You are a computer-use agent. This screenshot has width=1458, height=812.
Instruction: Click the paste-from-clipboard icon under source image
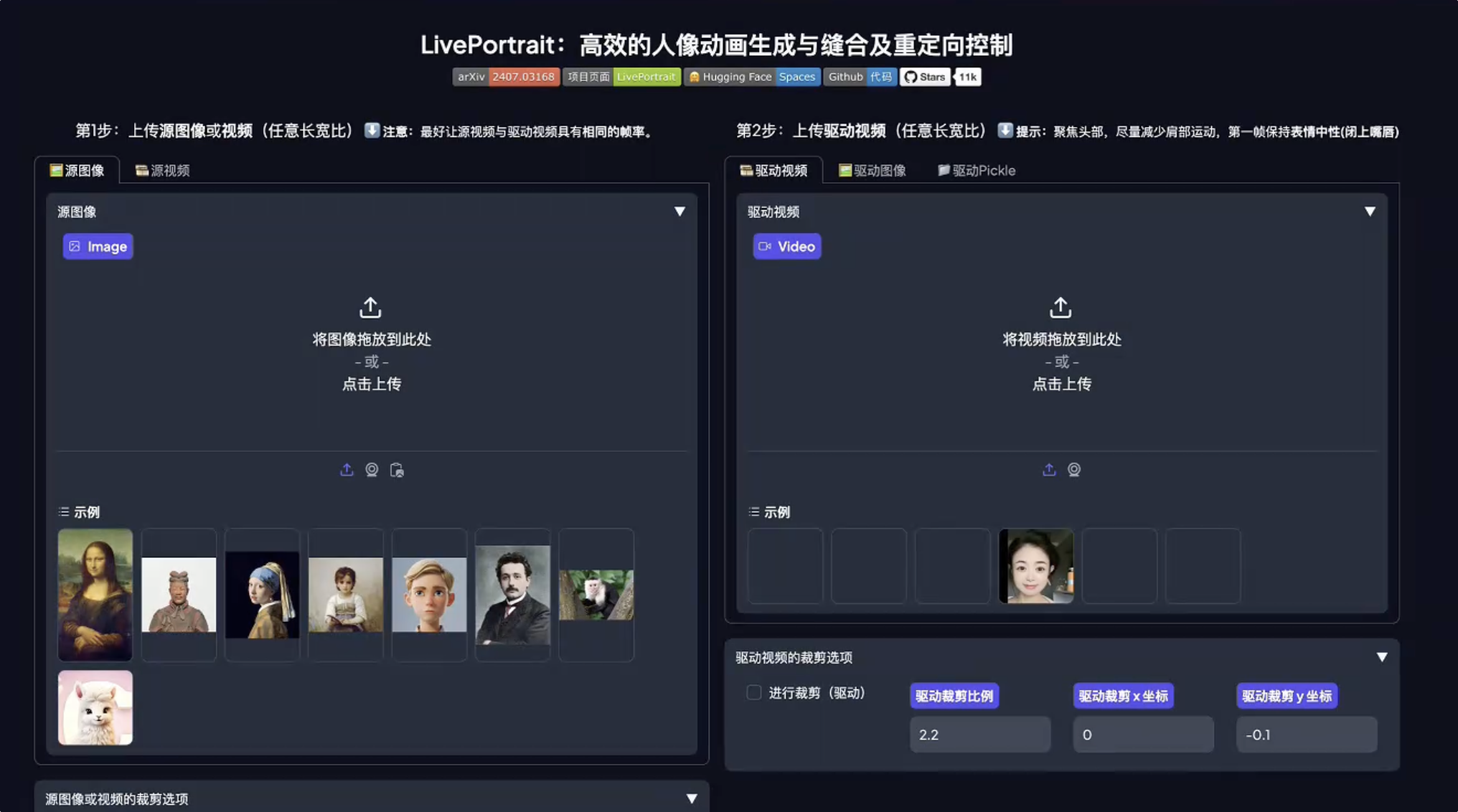[397, 470]
